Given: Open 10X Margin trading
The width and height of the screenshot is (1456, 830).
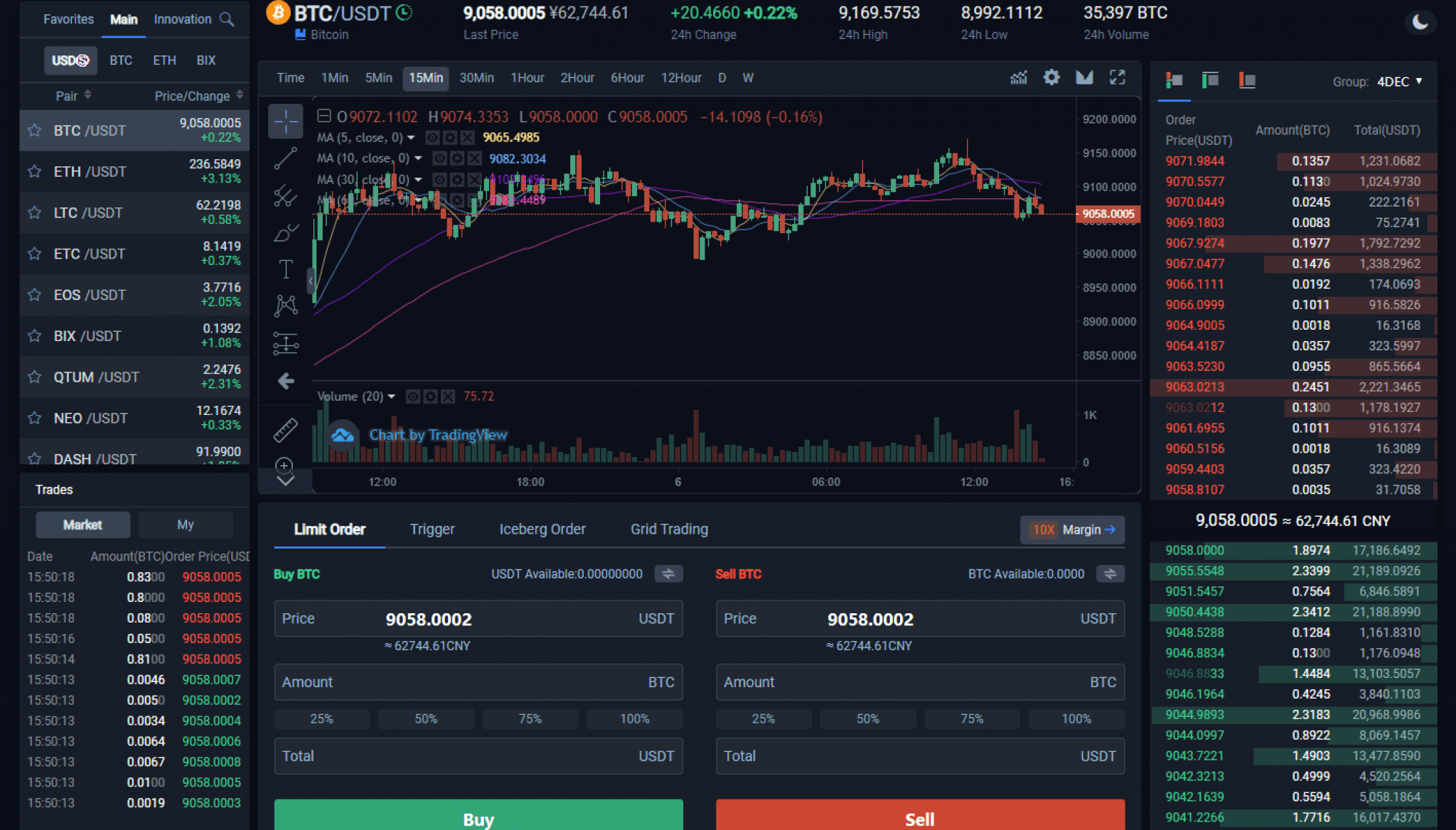Looking at the screenshot, I should pyautogui.click(x=1072, y=529).
